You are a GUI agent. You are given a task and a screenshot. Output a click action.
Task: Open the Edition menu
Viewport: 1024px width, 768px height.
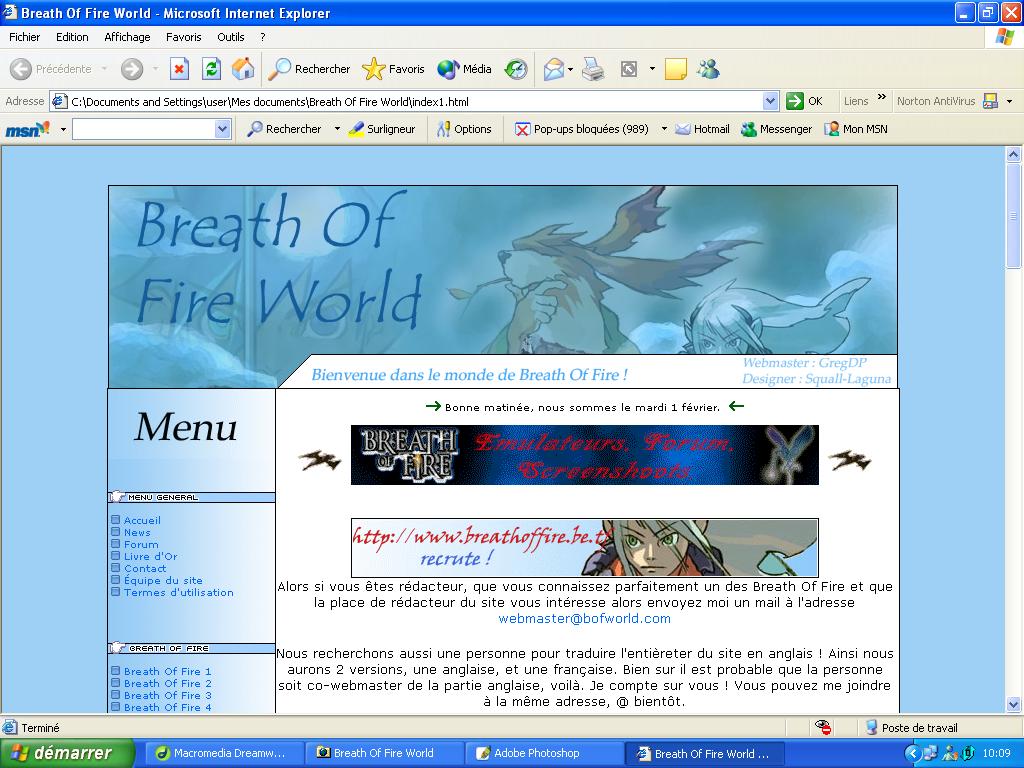click(72, 37)
